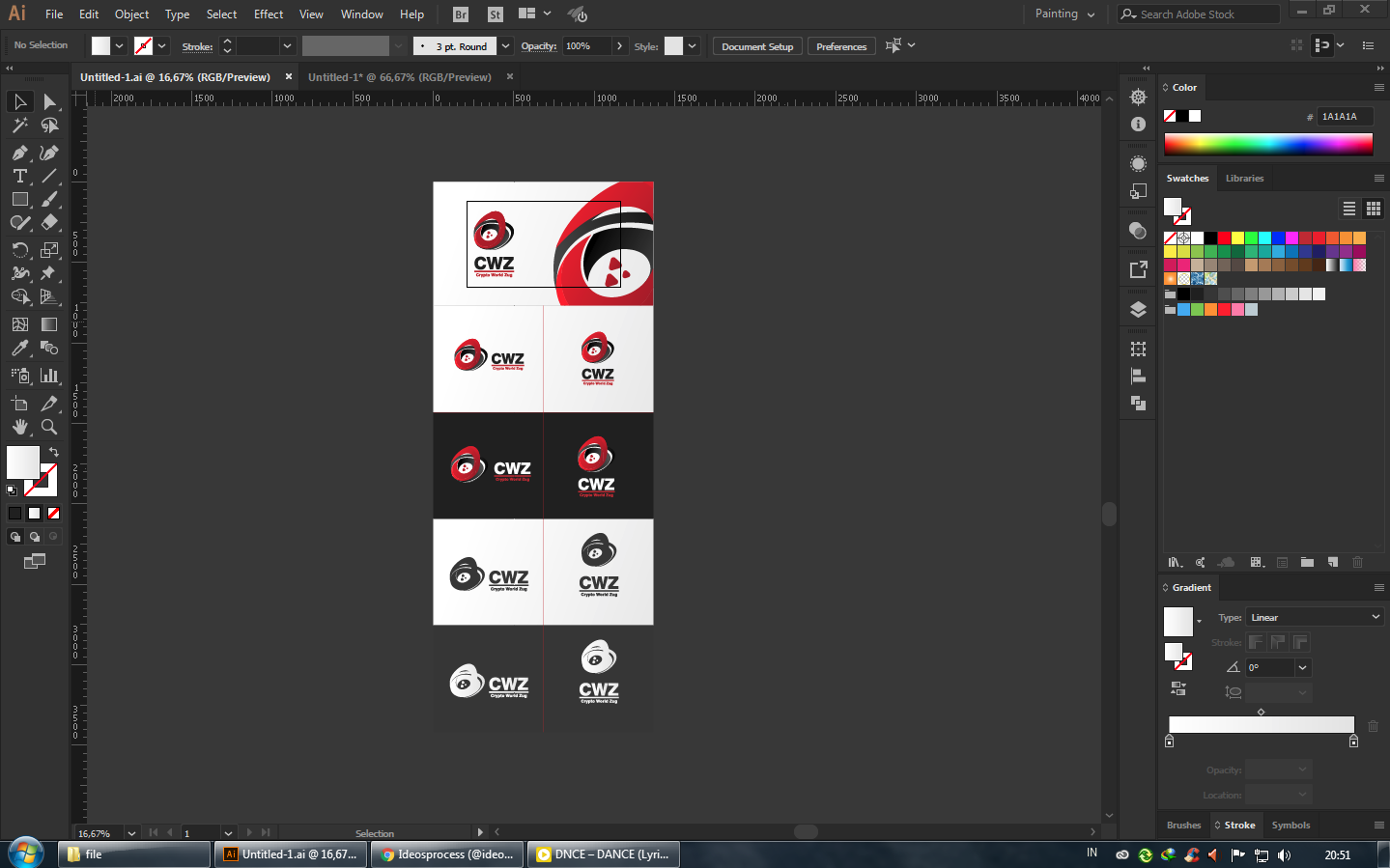Viewport: 1390px width, 868px height.
Task: Select the Scale tool
Action: point(49,250)
